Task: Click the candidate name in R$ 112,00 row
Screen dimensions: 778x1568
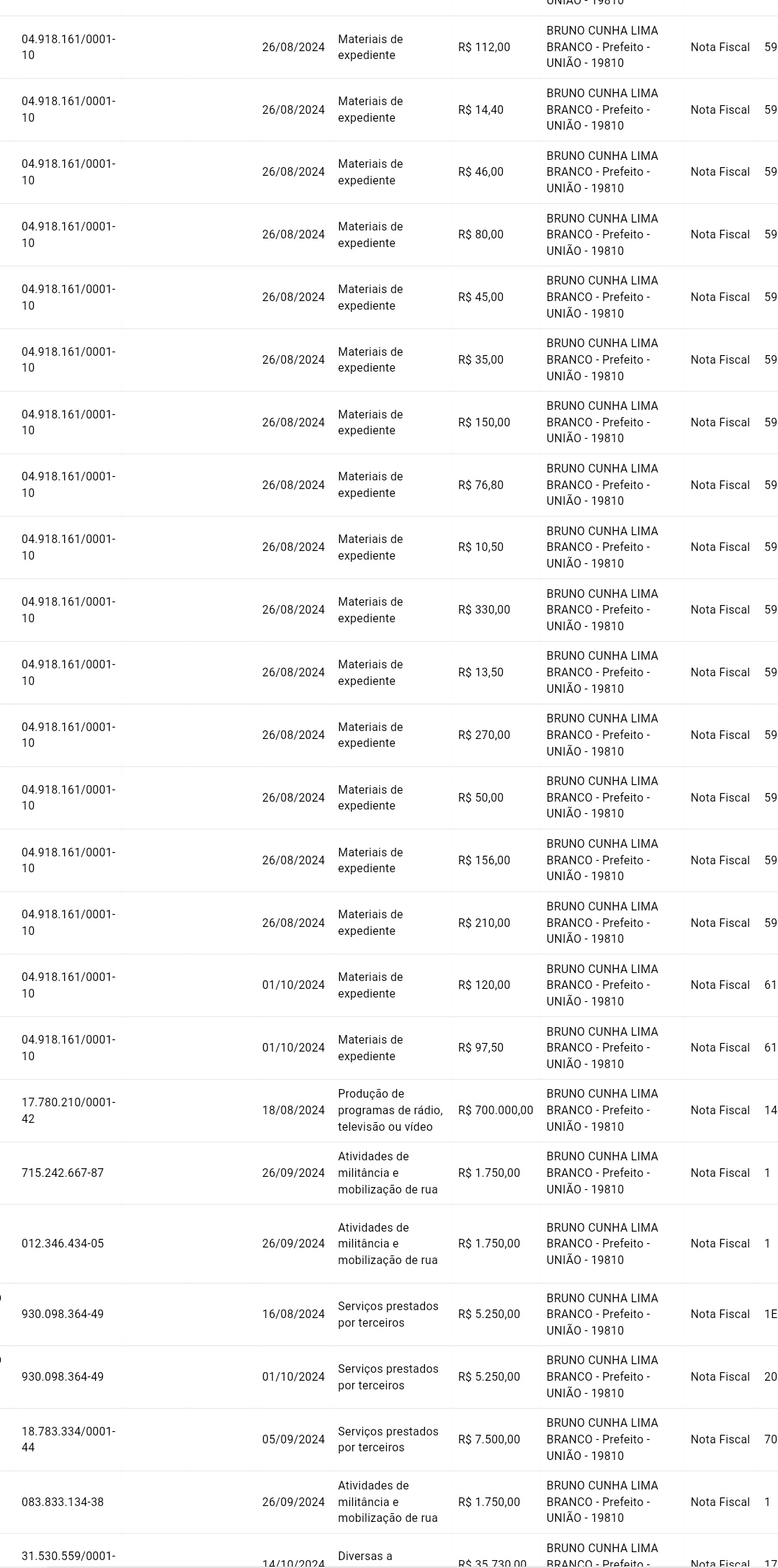Action: pyautogui.click(x=602, y=47)
